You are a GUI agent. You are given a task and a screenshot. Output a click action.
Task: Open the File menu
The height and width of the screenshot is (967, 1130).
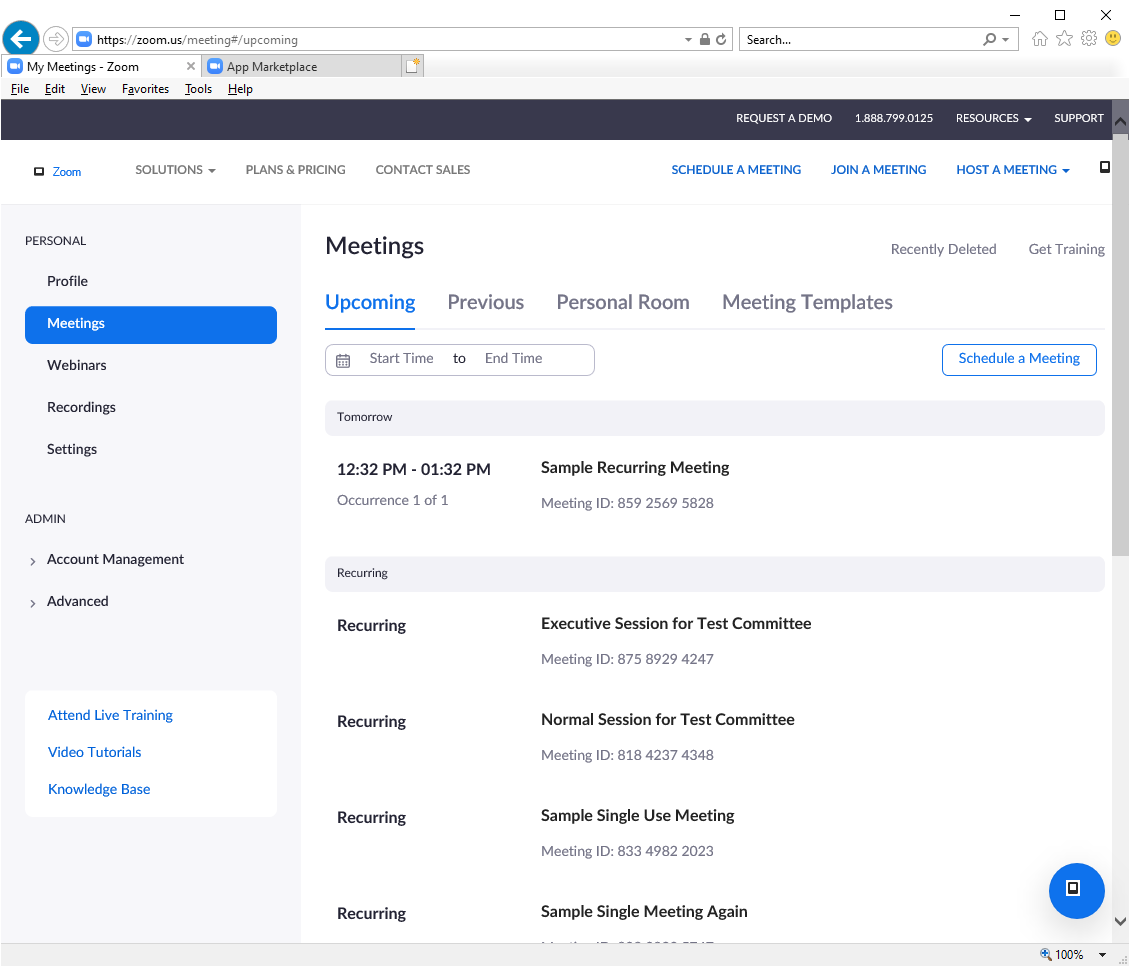click(20, 89)
